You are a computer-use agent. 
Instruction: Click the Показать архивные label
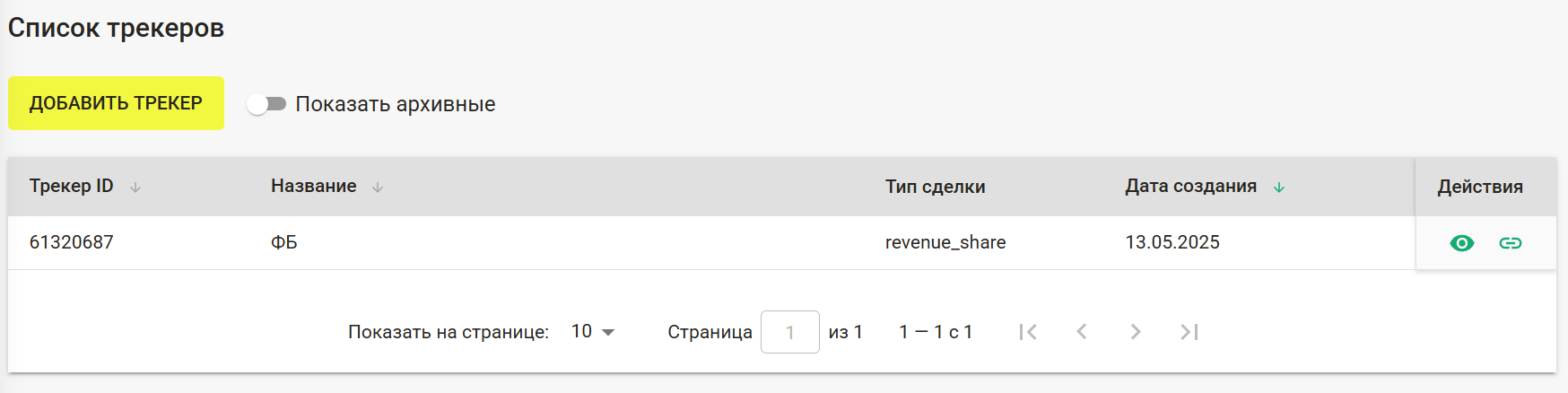[x=396, y=104]
